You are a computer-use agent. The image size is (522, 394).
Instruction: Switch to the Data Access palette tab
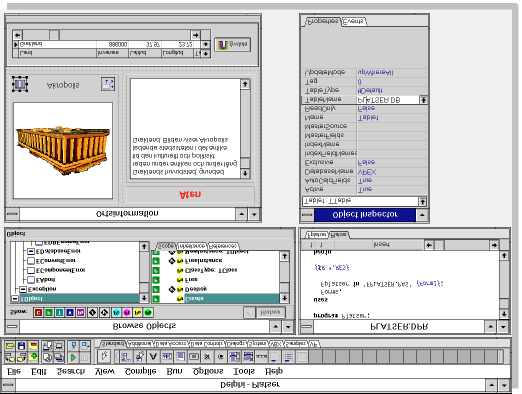171,343
